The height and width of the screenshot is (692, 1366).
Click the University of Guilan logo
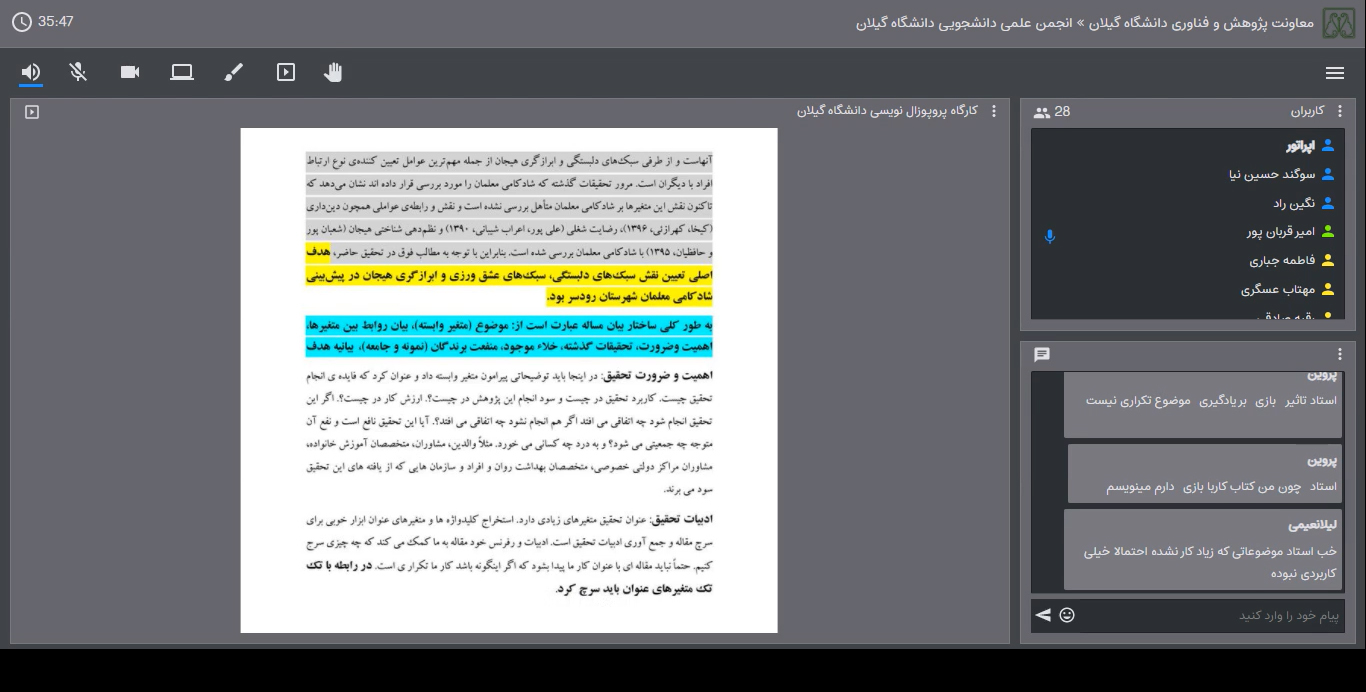pyautogui.click(x=1339, y=23)
